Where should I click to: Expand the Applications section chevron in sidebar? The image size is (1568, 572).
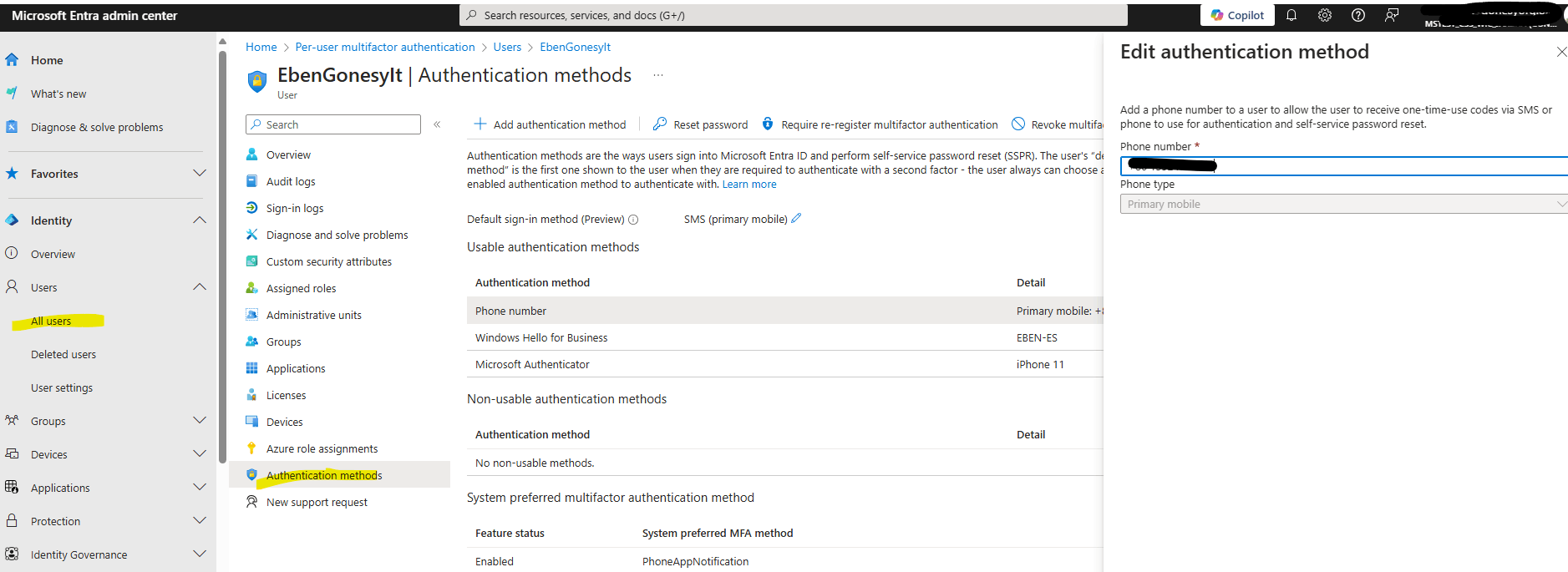click(x=199, y=488)
